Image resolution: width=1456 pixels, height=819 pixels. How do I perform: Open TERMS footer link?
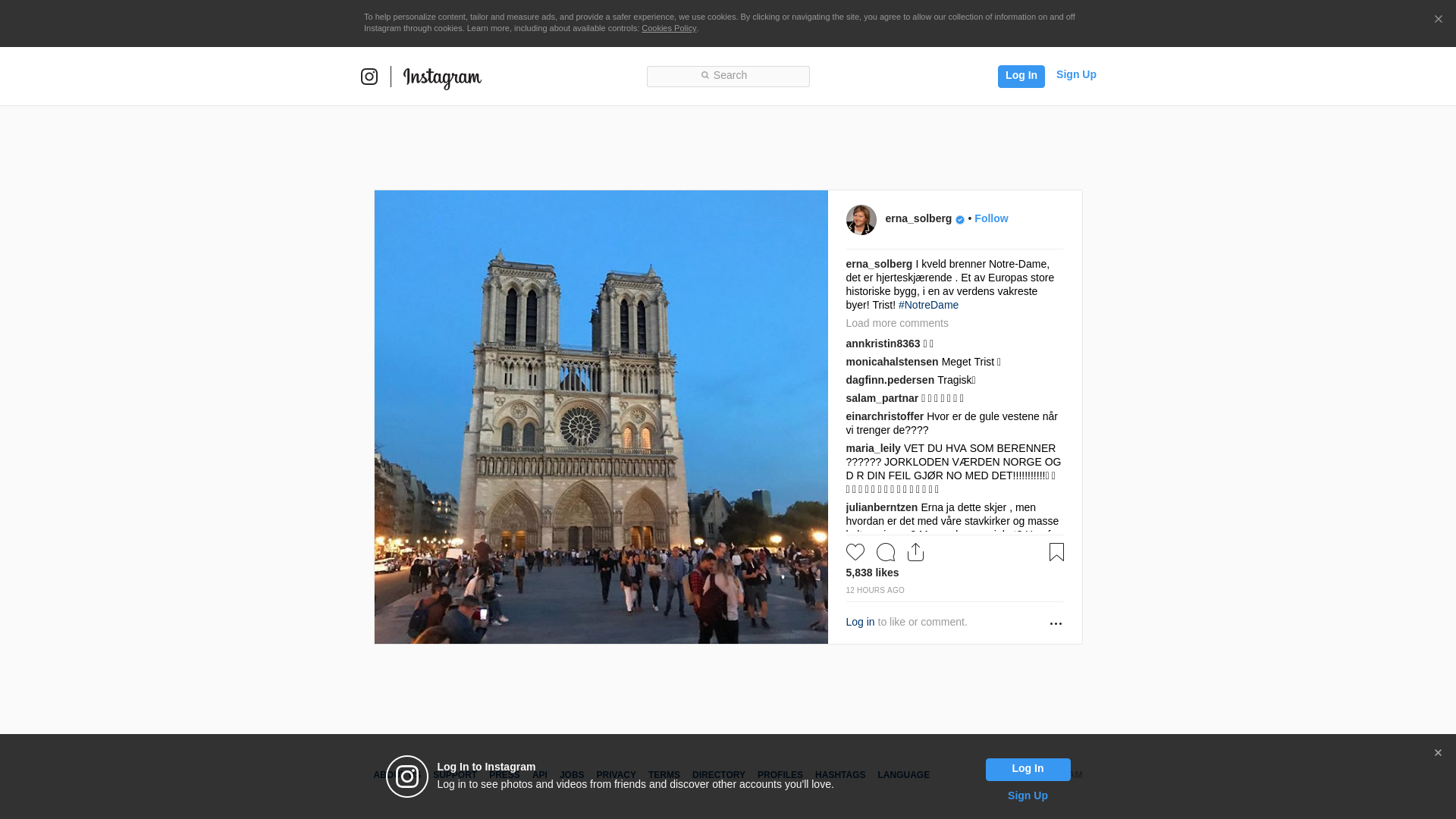(x=664, y=775)
